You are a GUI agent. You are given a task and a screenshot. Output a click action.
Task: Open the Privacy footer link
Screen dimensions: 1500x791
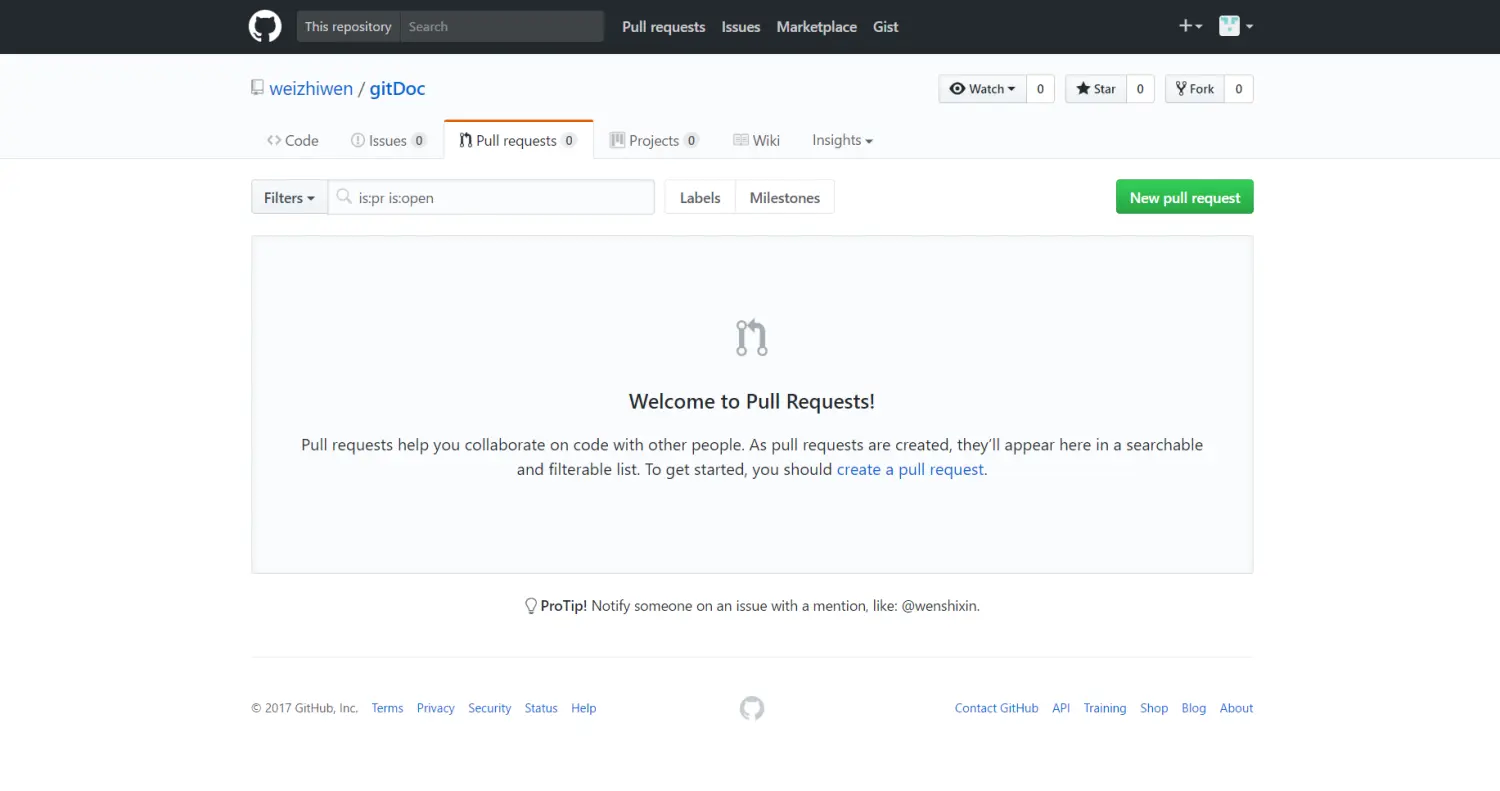click(x=436, y=708)
